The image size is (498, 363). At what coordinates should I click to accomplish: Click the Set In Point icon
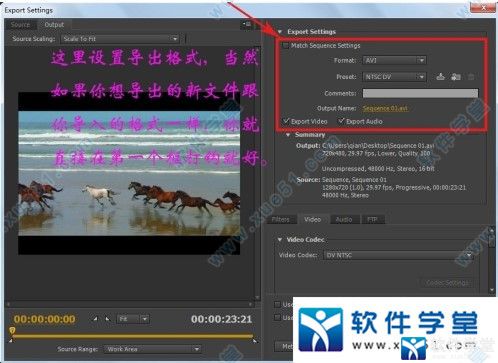[x=96, y=319]
